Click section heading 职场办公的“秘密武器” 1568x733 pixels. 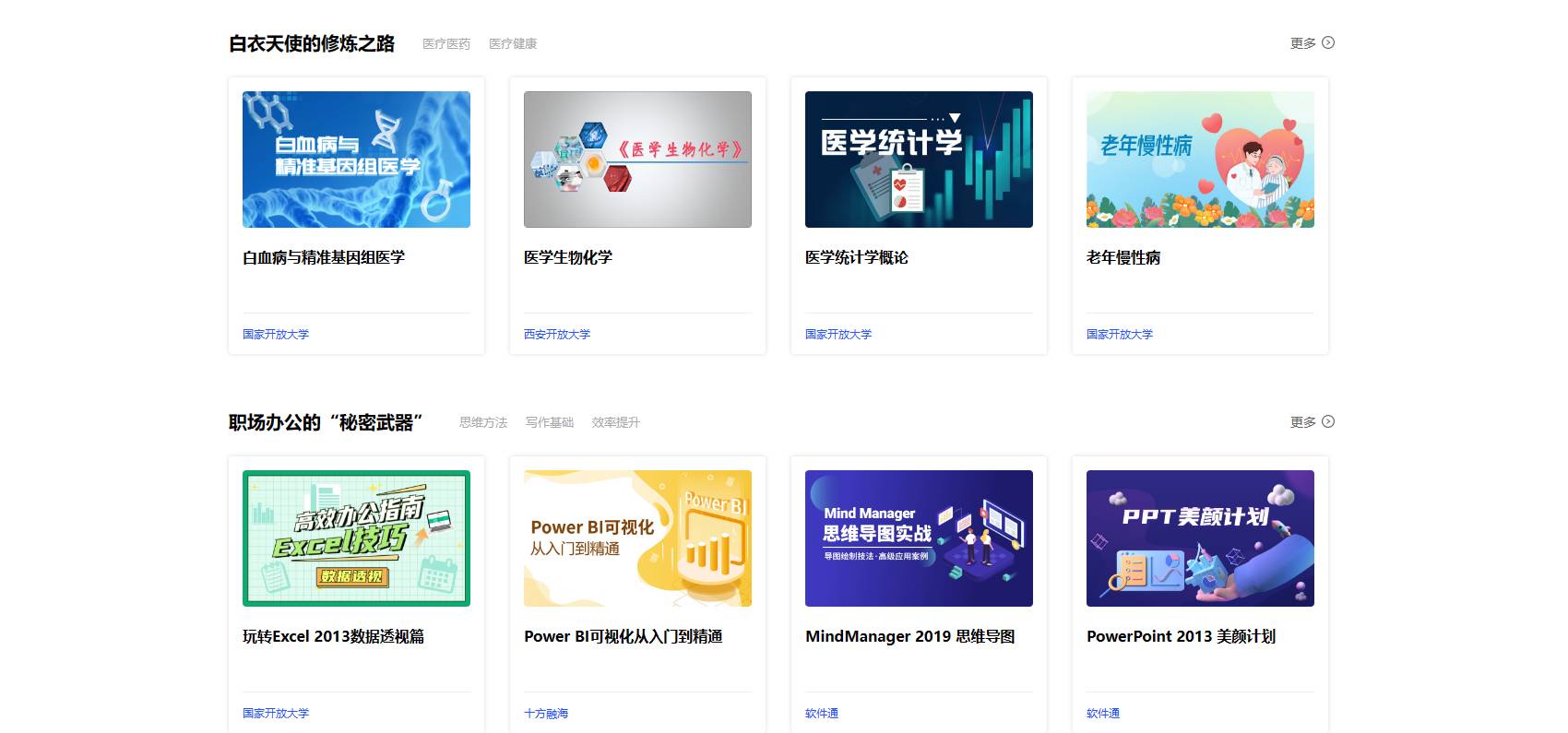tap(327, 422)
